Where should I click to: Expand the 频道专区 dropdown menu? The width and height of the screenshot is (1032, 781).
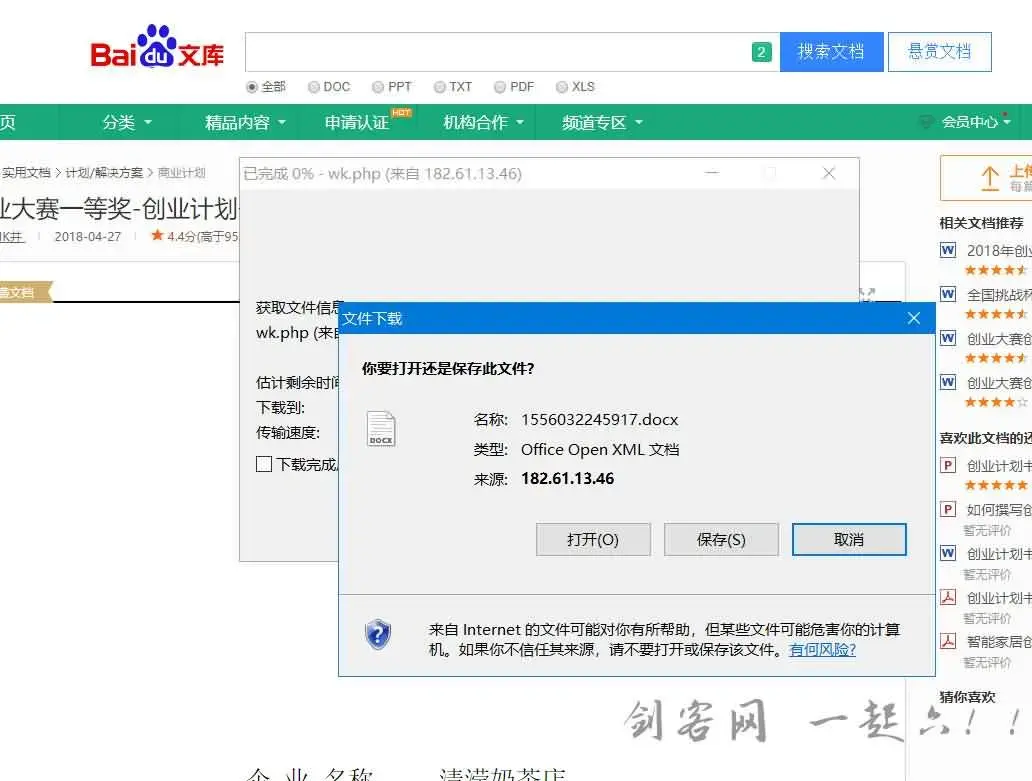tap(602, 122)
